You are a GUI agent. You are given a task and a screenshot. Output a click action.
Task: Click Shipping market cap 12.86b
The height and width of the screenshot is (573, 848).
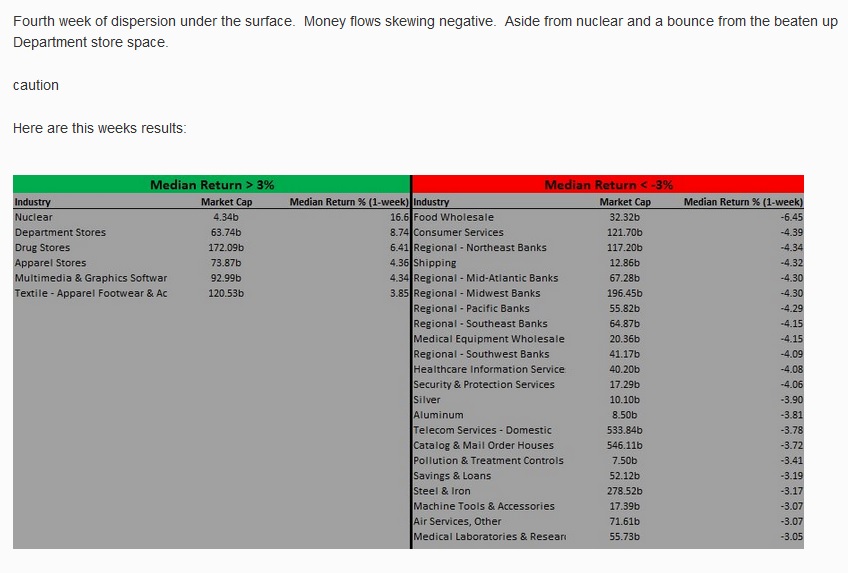coord(624,262)
